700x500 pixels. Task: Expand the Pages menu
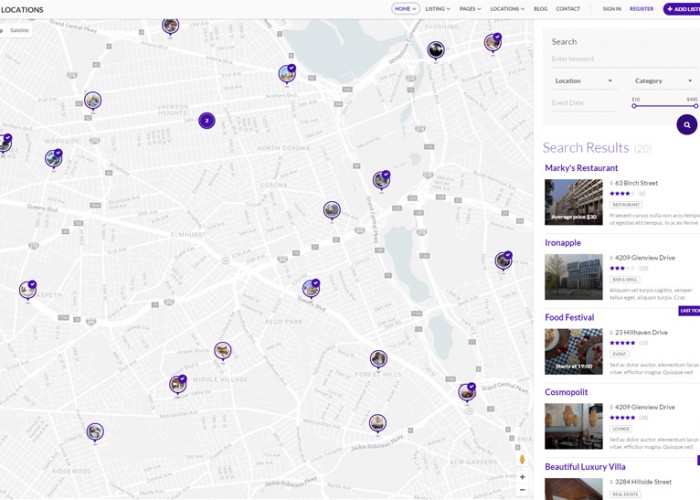(x=470, y=8)
